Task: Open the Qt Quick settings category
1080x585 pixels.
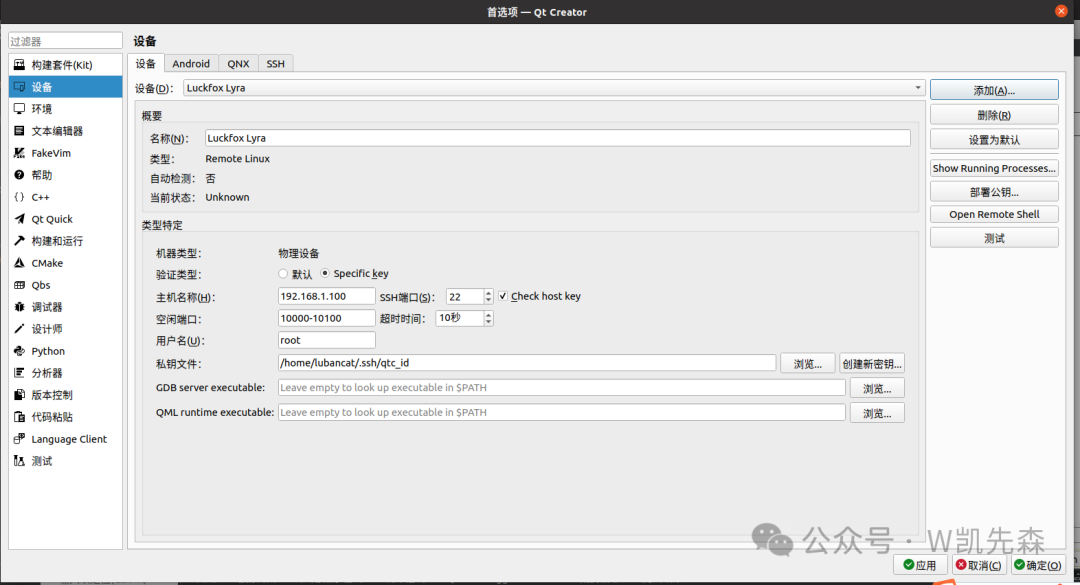Action: click(x=51, y=219)
